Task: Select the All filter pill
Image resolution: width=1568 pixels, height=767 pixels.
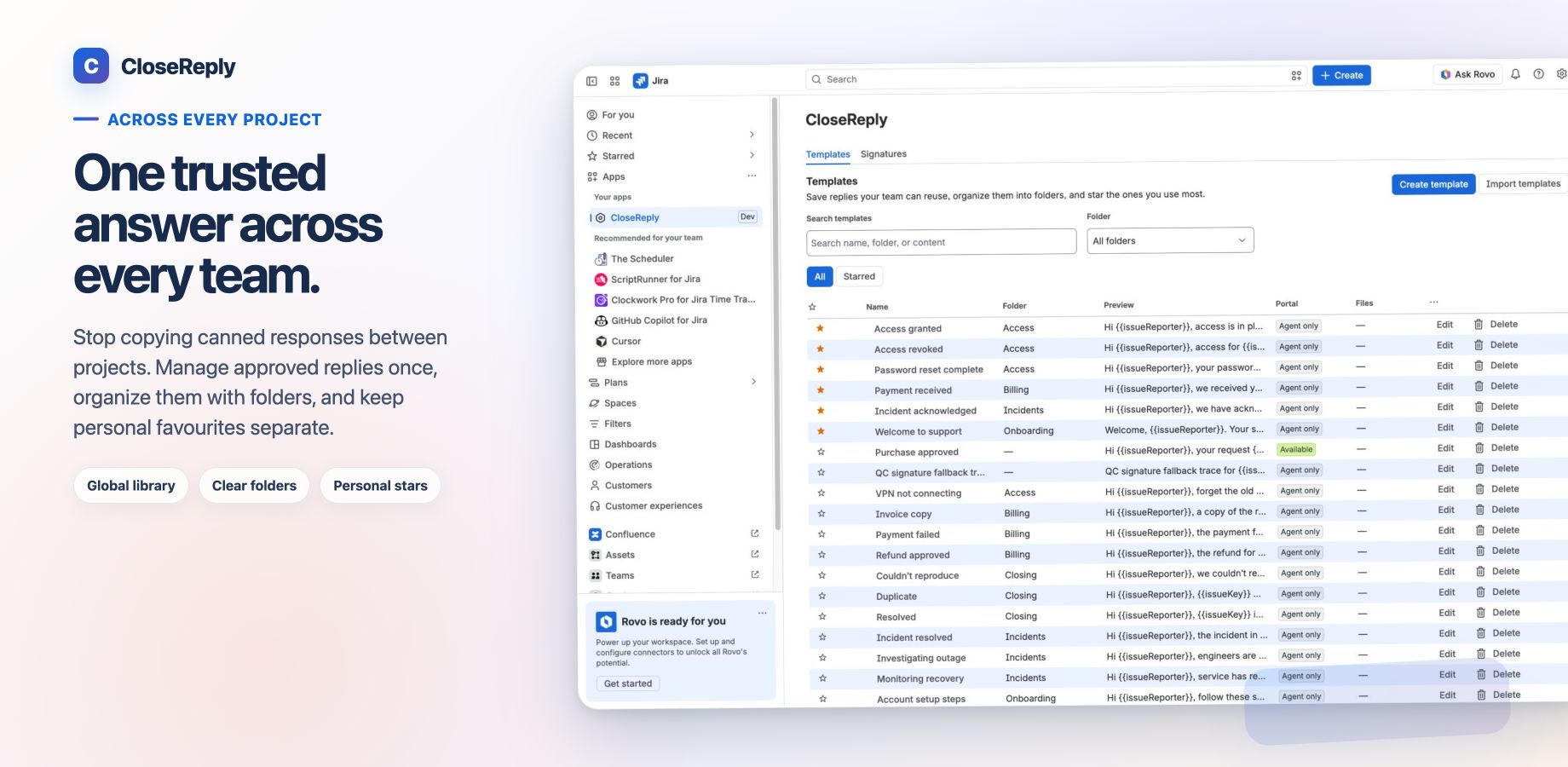Action: pos(820,276)
